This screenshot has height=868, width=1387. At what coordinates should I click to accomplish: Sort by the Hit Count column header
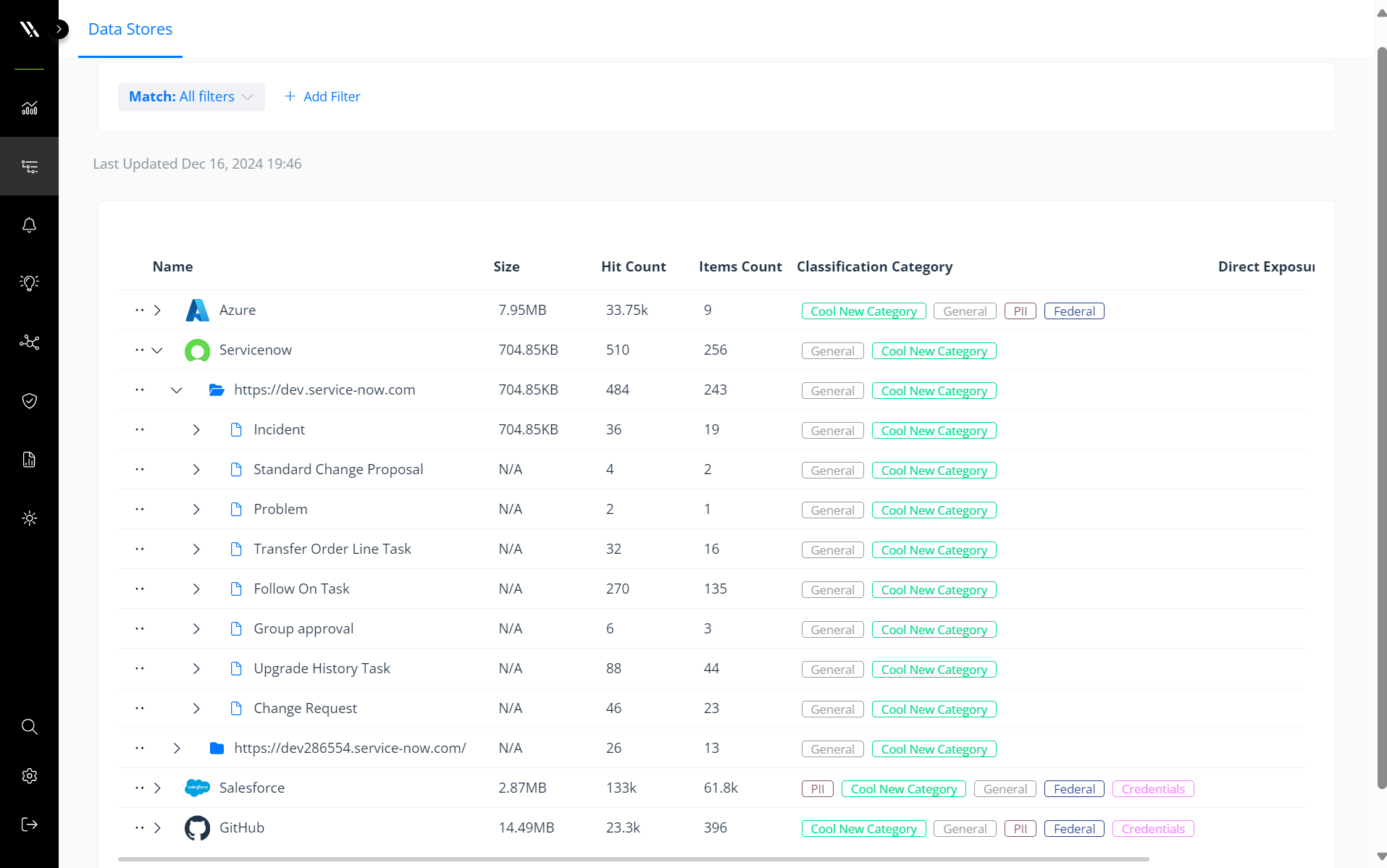[633, 266]
